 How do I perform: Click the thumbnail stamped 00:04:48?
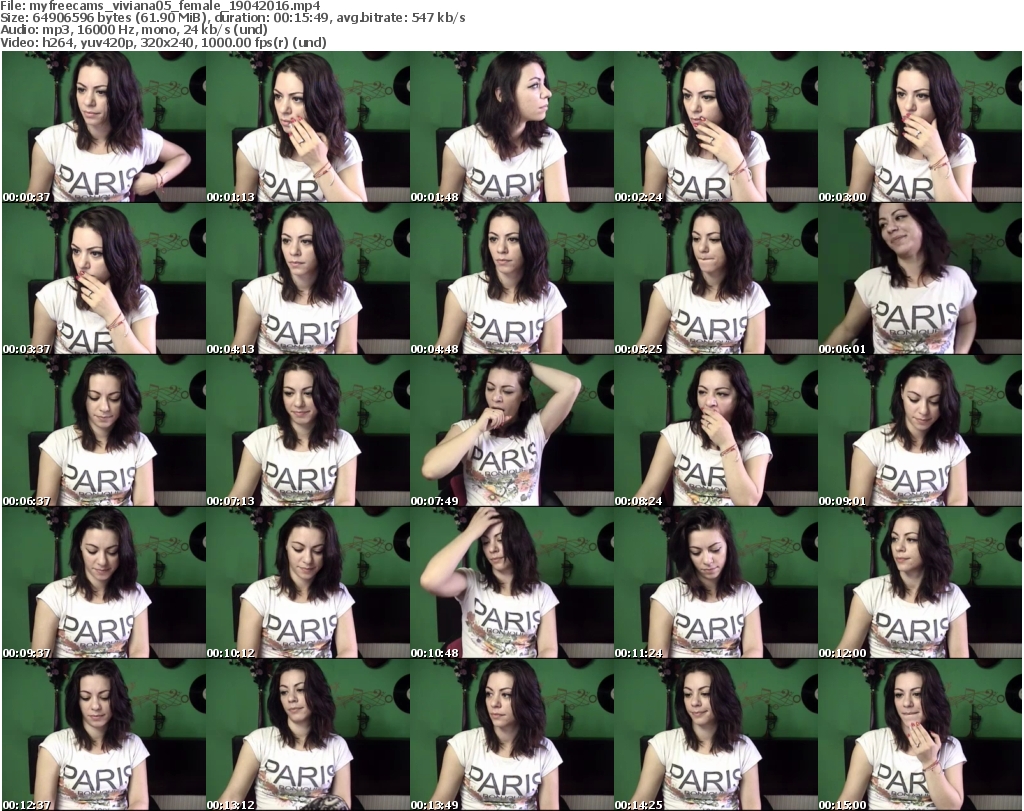coord(512,279)
